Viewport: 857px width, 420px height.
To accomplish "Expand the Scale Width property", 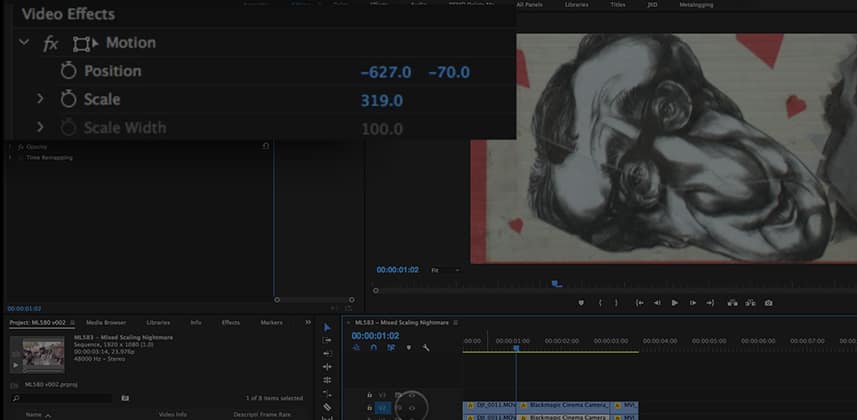I will click(x=40, y=127).
